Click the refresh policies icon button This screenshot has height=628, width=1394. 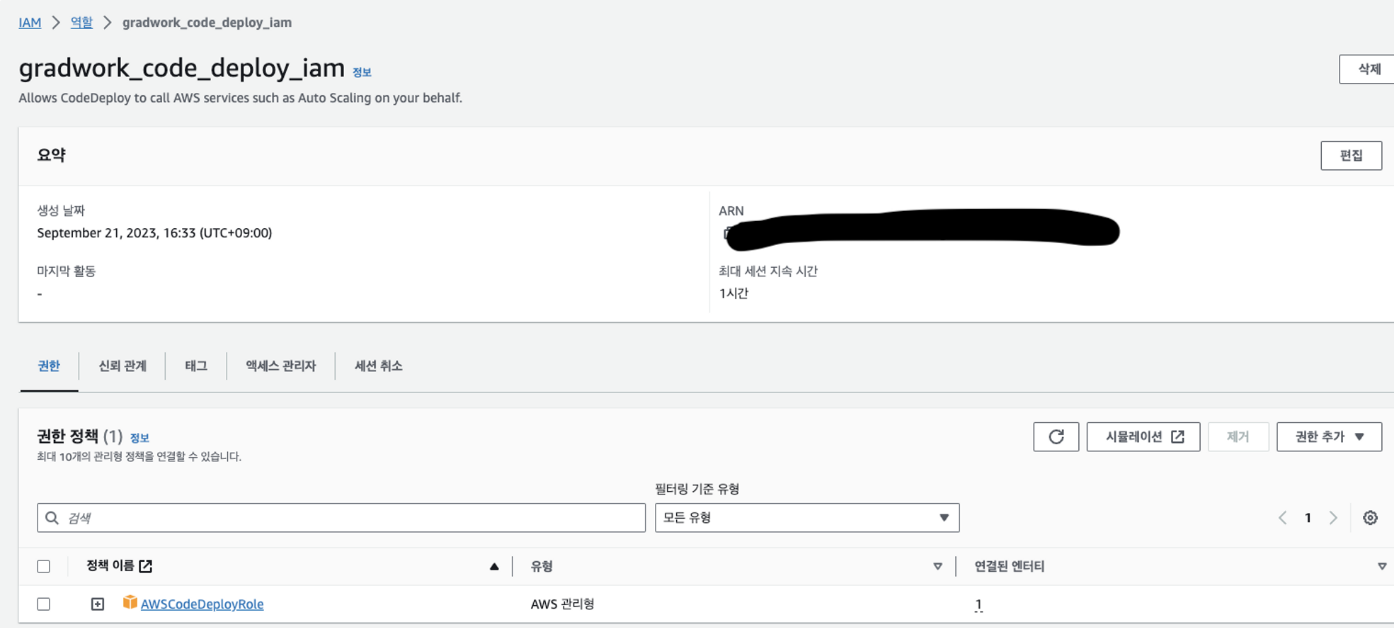[1056, 437]
